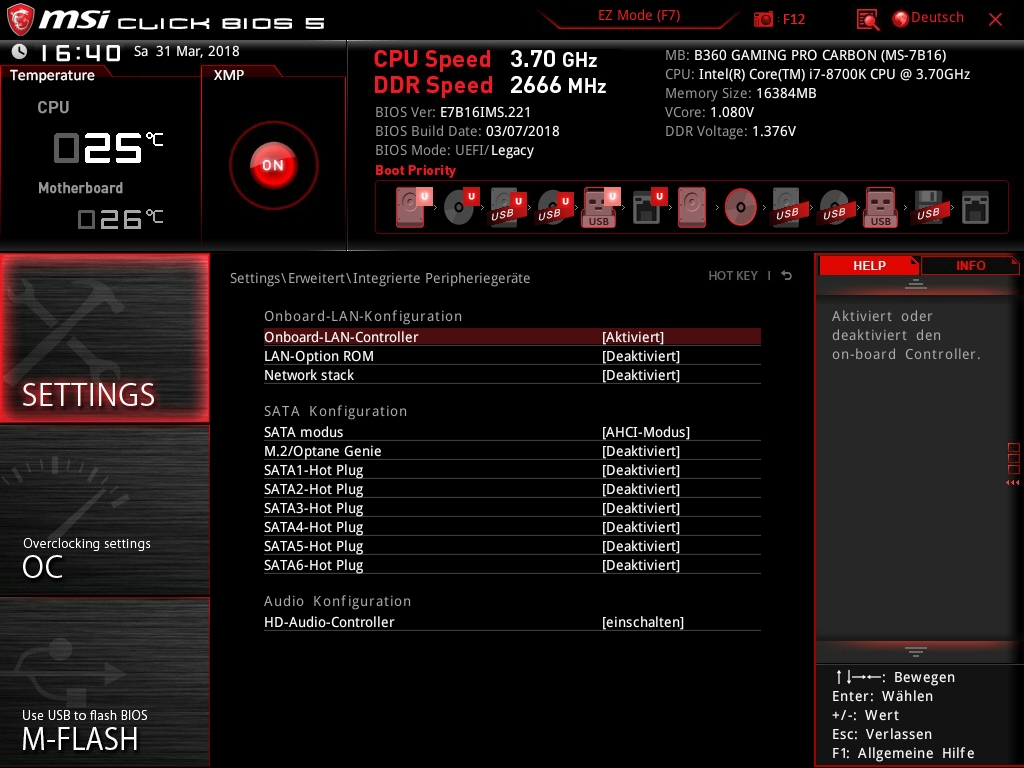The image size is (1024, 768).
Task: Close the BIOS with the red X
Action: pyautogui.click(x=995, y=20)
